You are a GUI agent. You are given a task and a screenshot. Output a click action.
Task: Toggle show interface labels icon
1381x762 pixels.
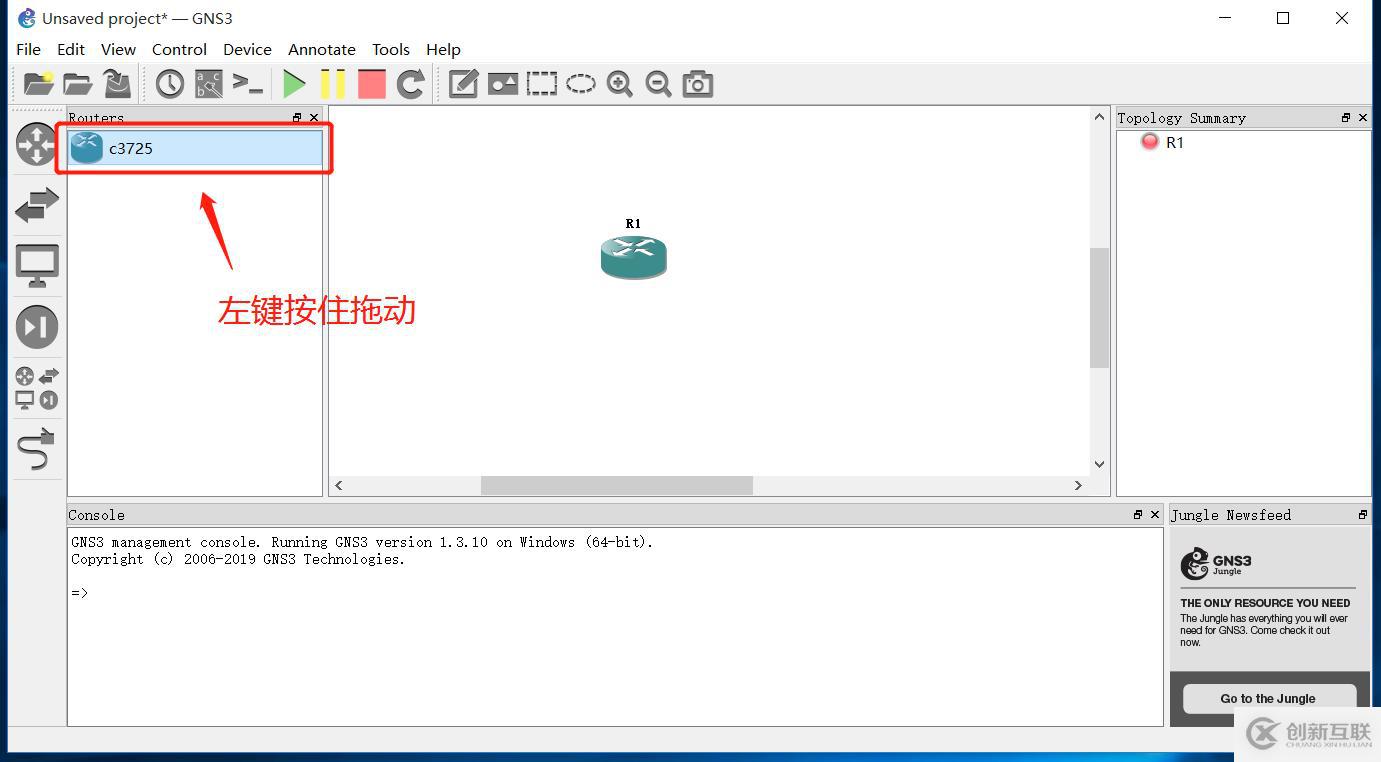point(209,84)
